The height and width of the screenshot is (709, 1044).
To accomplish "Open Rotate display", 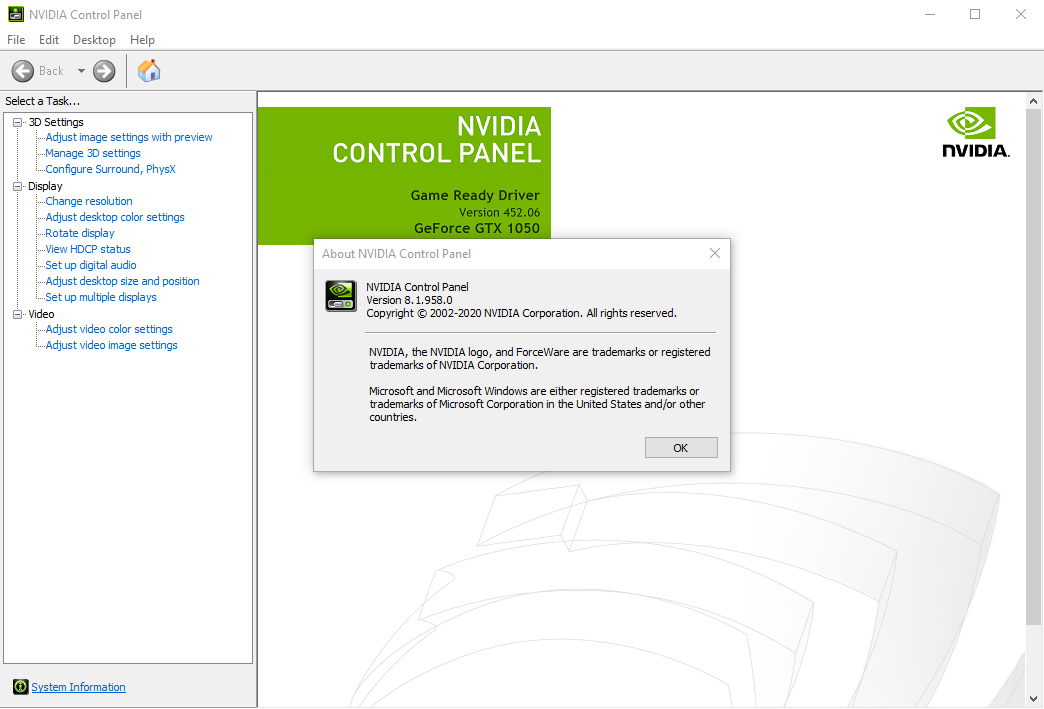I will pyautogui.click(x=80, y=233).
